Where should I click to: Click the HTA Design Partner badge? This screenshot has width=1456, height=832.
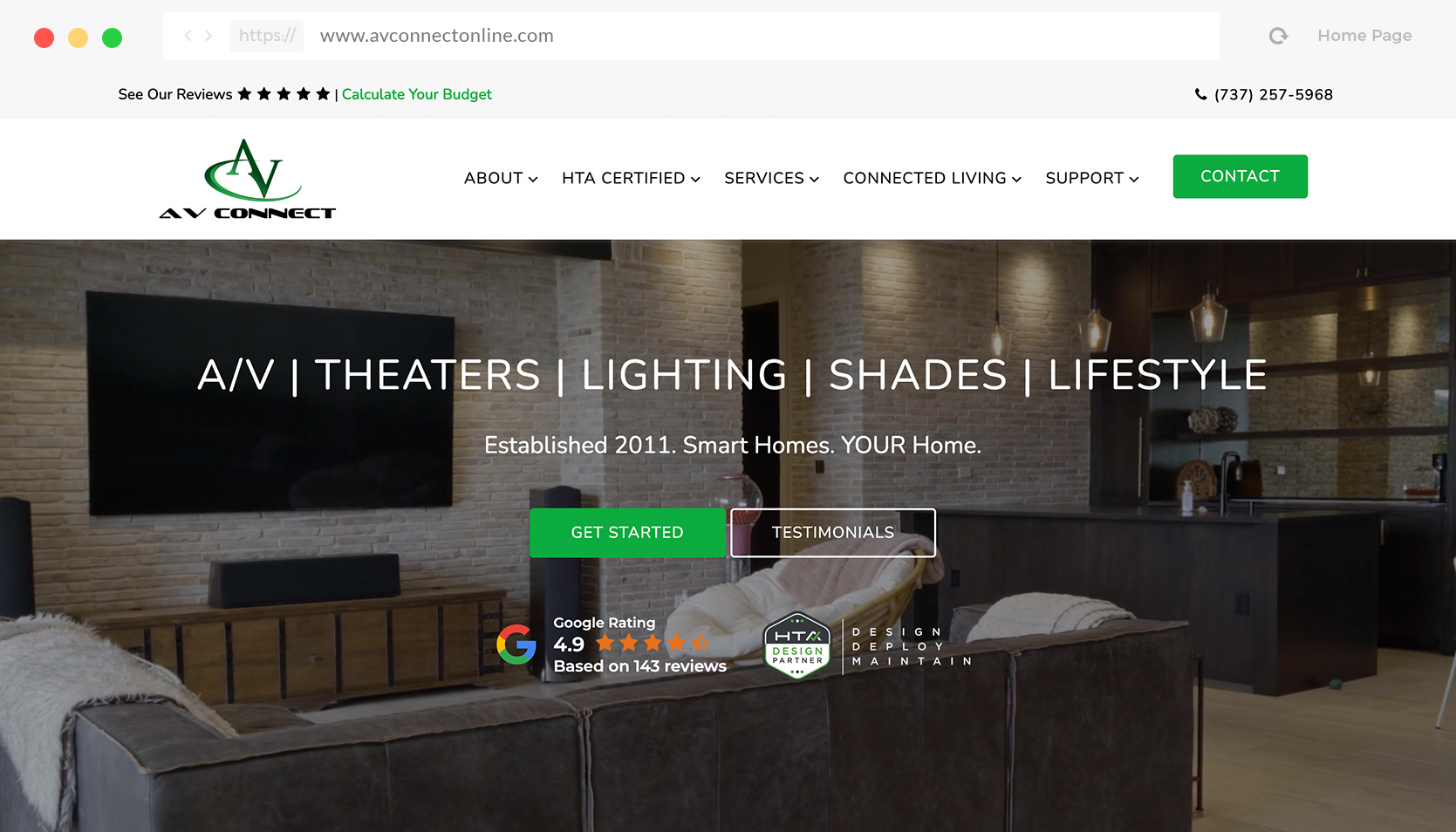click(796, 645)
